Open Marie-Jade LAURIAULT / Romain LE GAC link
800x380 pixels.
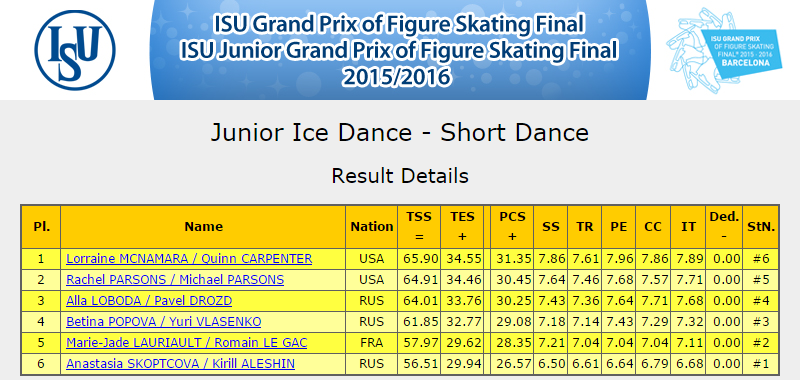(187, 342)
